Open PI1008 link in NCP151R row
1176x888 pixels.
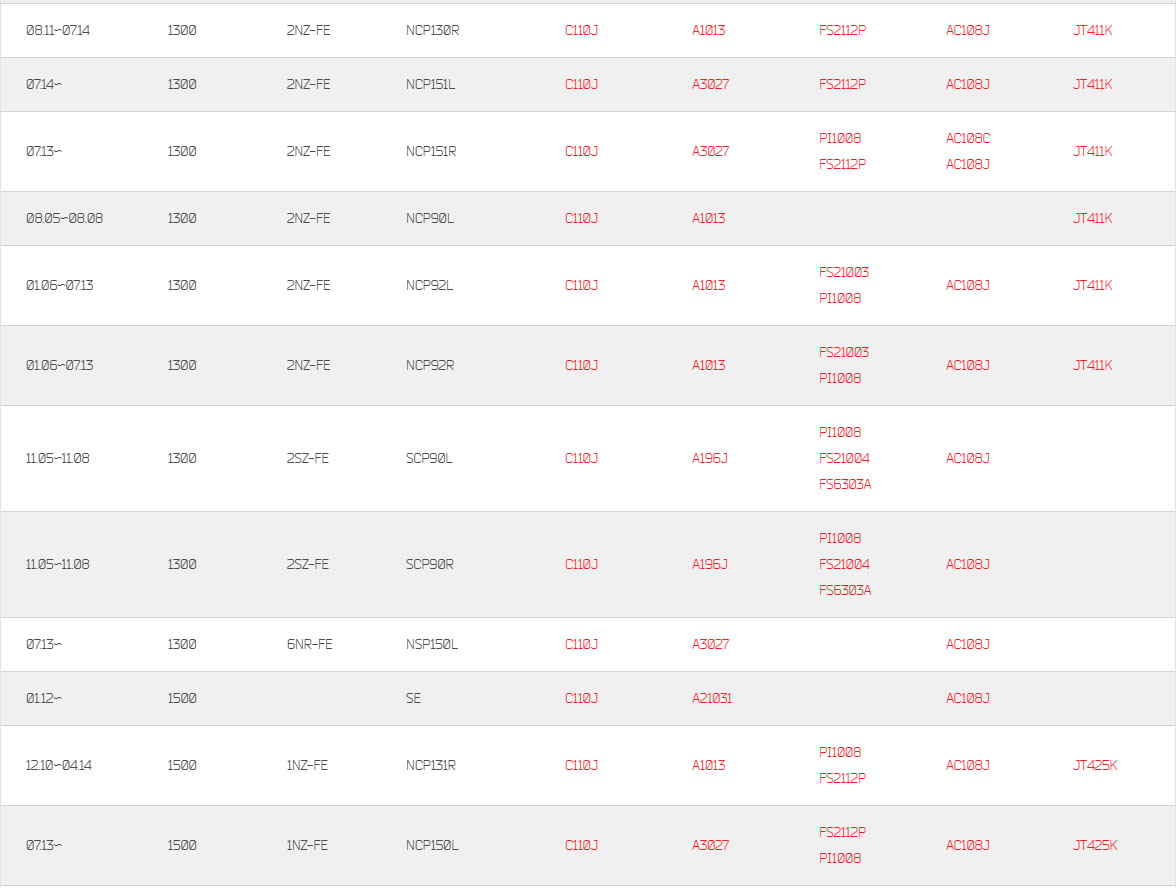click(x=840, y=139)
